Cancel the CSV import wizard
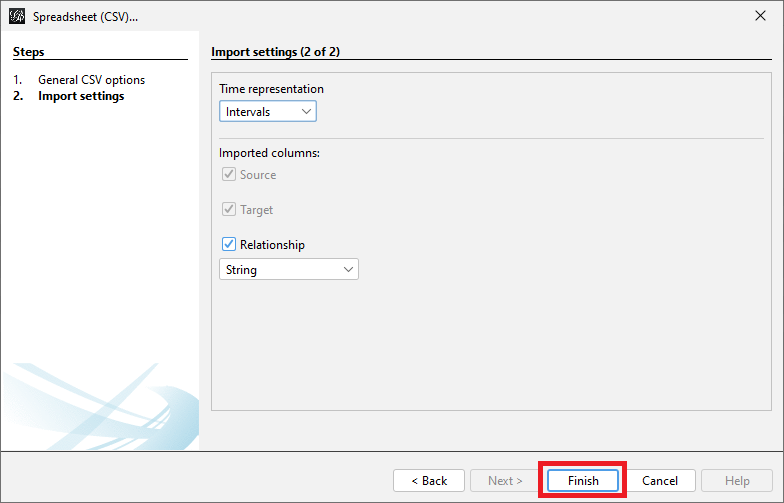Screen dimensions: 784x503 (660, 481)
